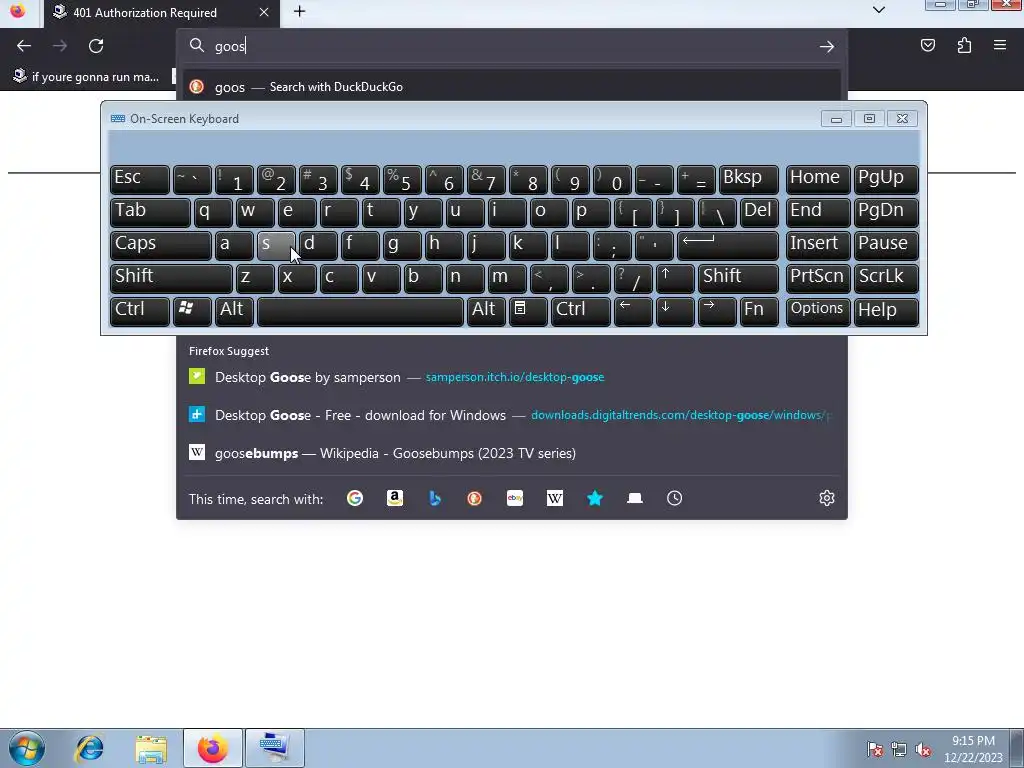1024x768 pixels.
Task: Open the Firefox hamburger menu
Action: (1000, 46)
